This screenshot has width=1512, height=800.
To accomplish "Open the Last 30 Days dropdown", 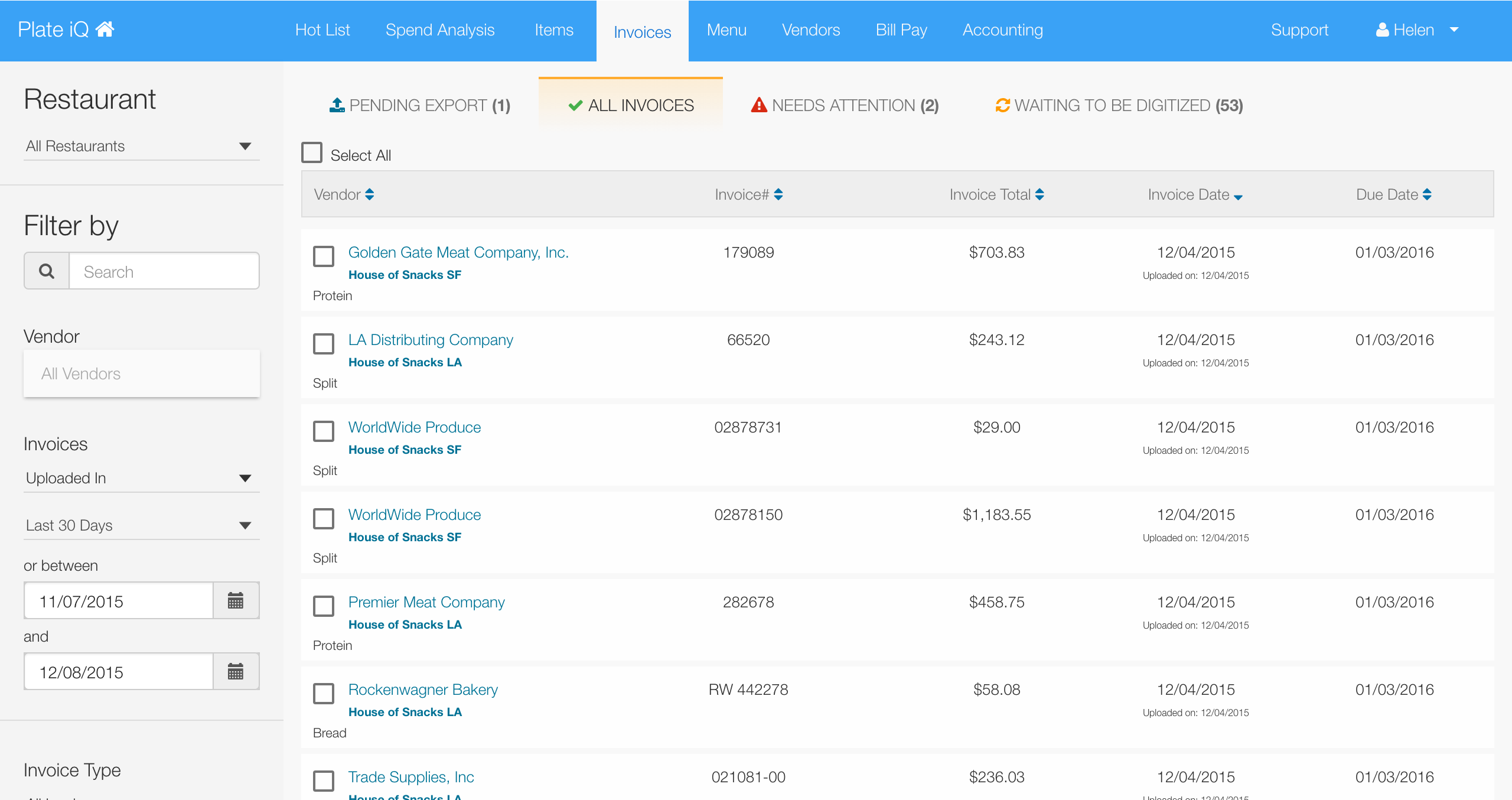I will 141,525.
